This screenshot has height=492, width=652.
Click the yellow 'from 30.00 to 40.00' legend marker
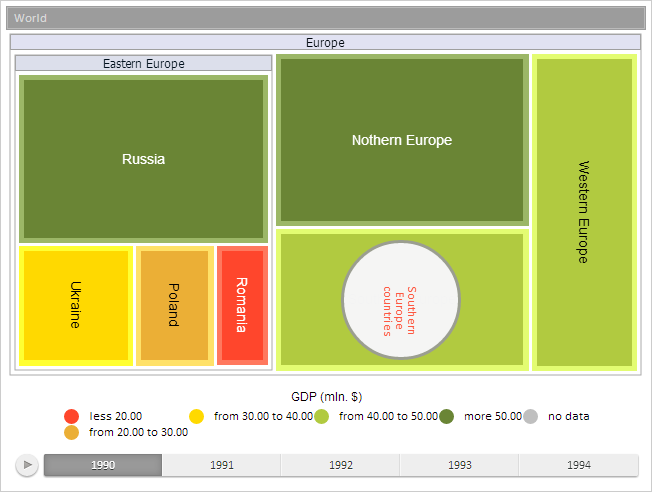[197, 416]
